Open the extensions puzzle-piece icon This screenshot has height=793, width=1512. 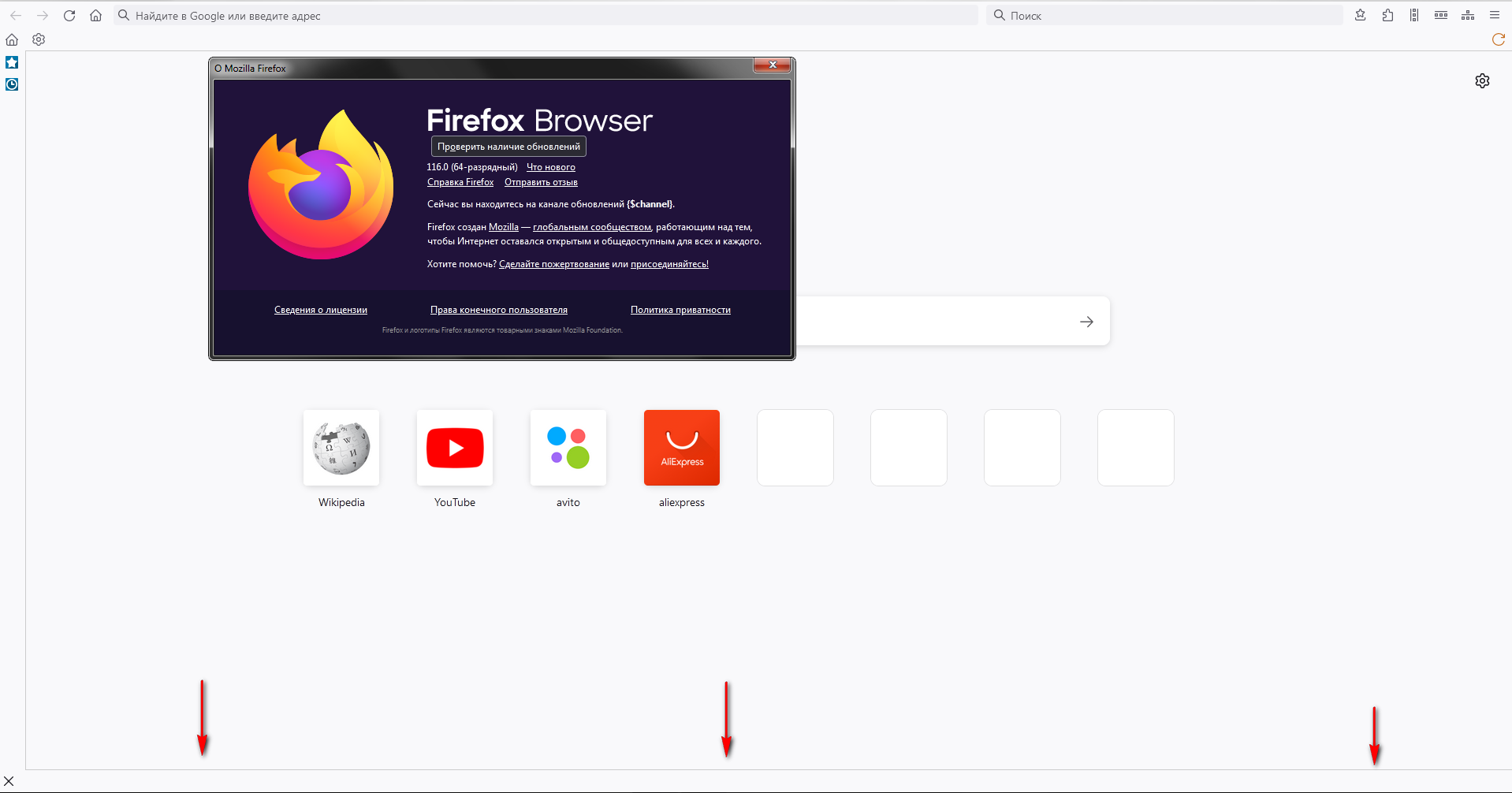[x=1387, y=15]
